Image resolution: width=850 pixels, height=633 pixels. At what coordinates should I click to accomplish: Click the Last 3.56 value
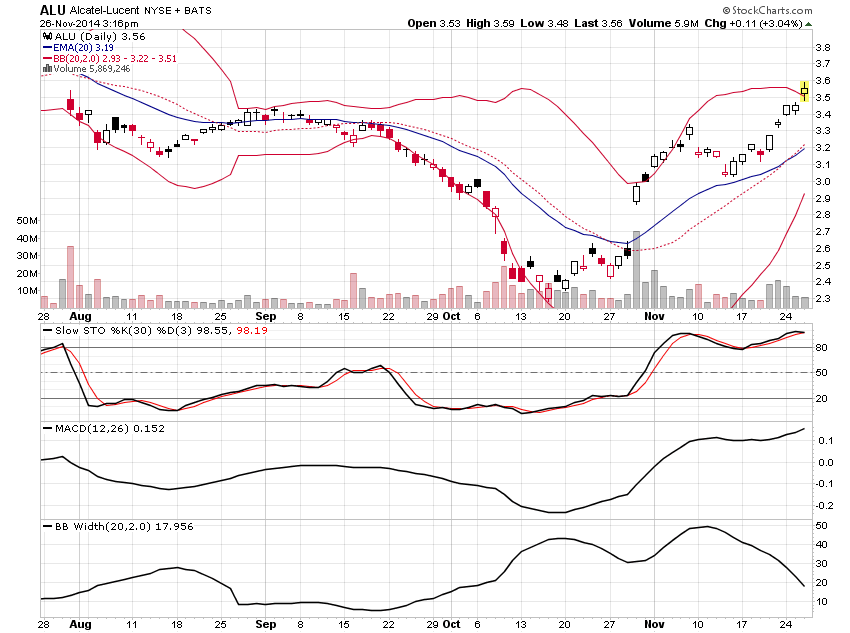point(598,23)
